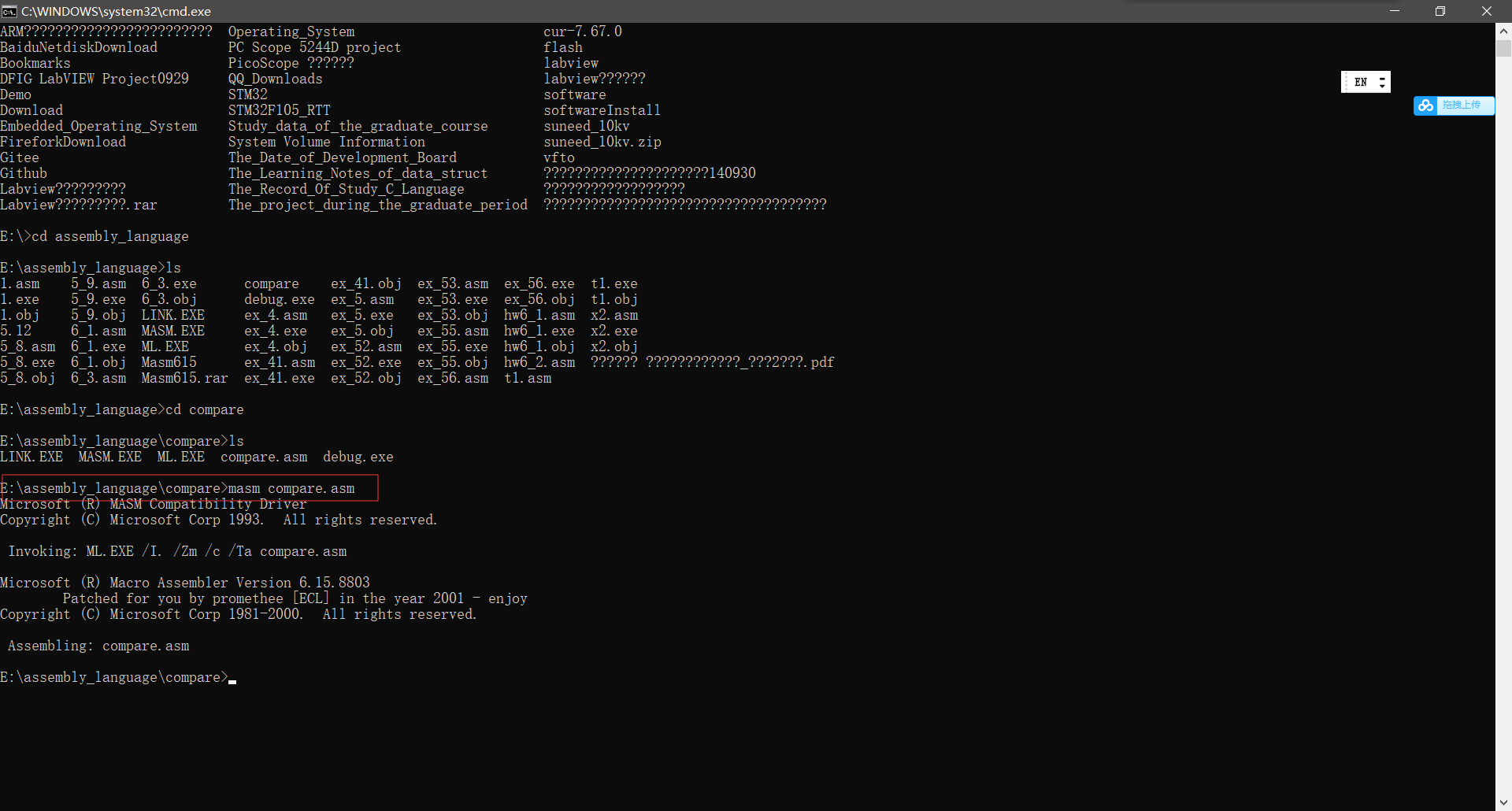This screenshot has width=1512, height=811.
Task: Open the EN input language indicator
Action: [x=1360, y=82]
